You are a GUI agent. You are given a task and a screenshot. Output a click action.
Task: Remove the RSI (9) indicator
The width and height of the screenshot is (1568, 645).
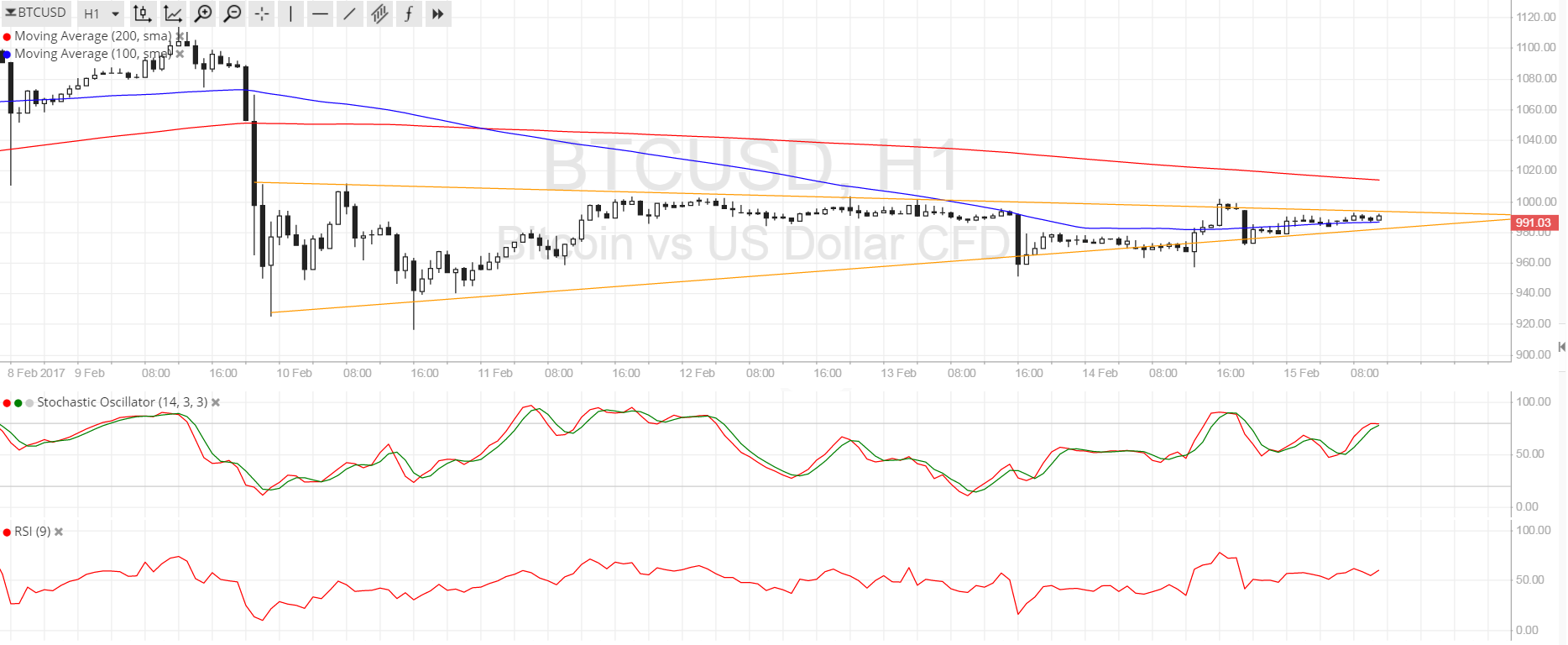(59, 532)
